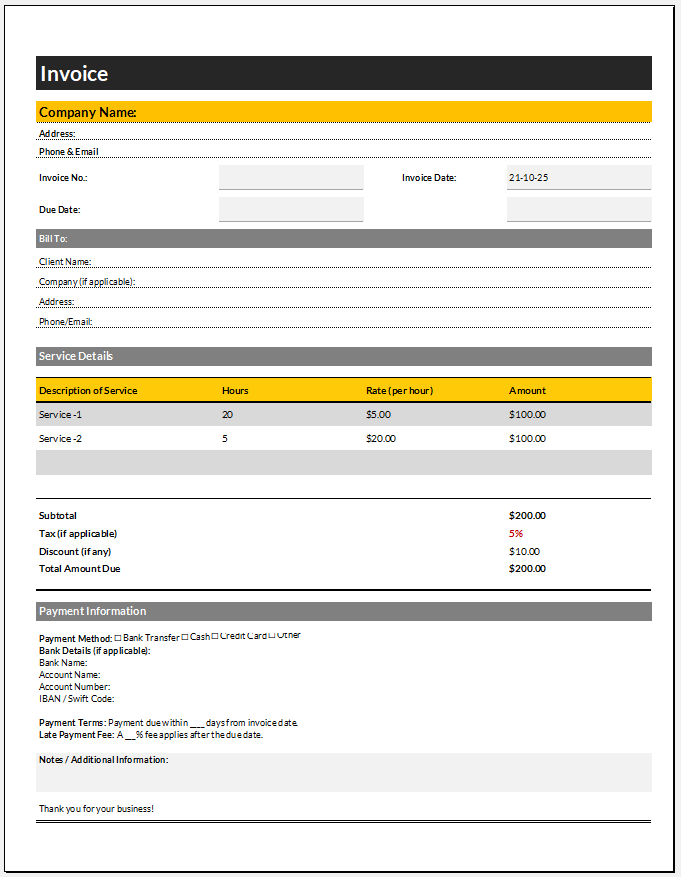This screenshot has height=877, width=681.
Task: Click the Payment Information section header
Action: tap(343, 611)
